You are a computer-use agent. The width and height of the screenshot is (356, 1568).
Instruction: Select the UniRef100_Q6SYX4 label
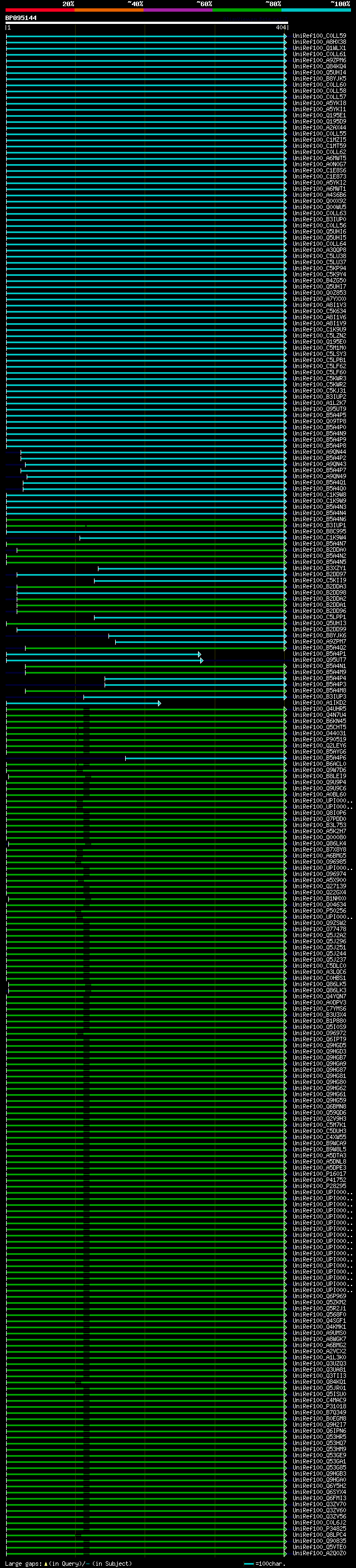point(319,1492)
